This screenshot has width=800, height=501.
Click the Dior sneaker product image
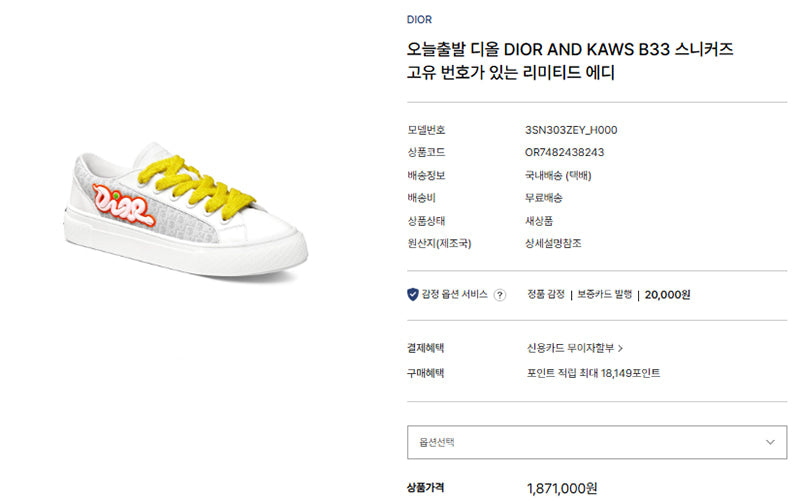pyautogui.click(x=186, y=210)
